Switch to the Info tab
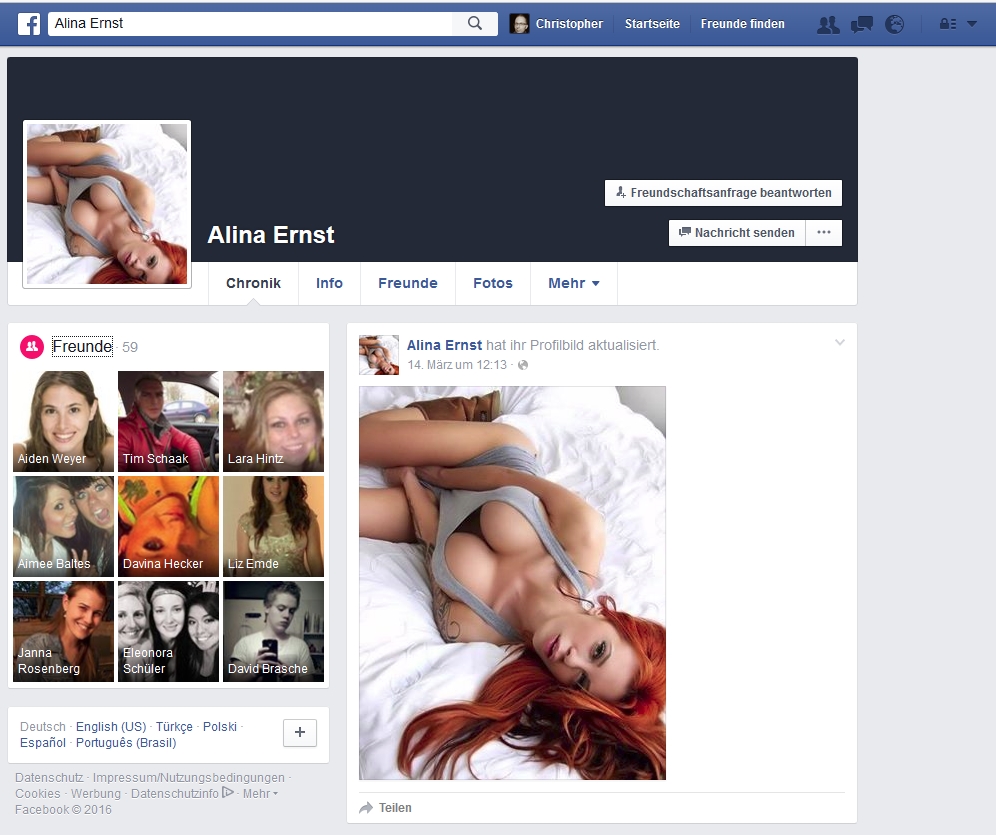The height and width of the screenshot is (835, 996). pos(329,283)
